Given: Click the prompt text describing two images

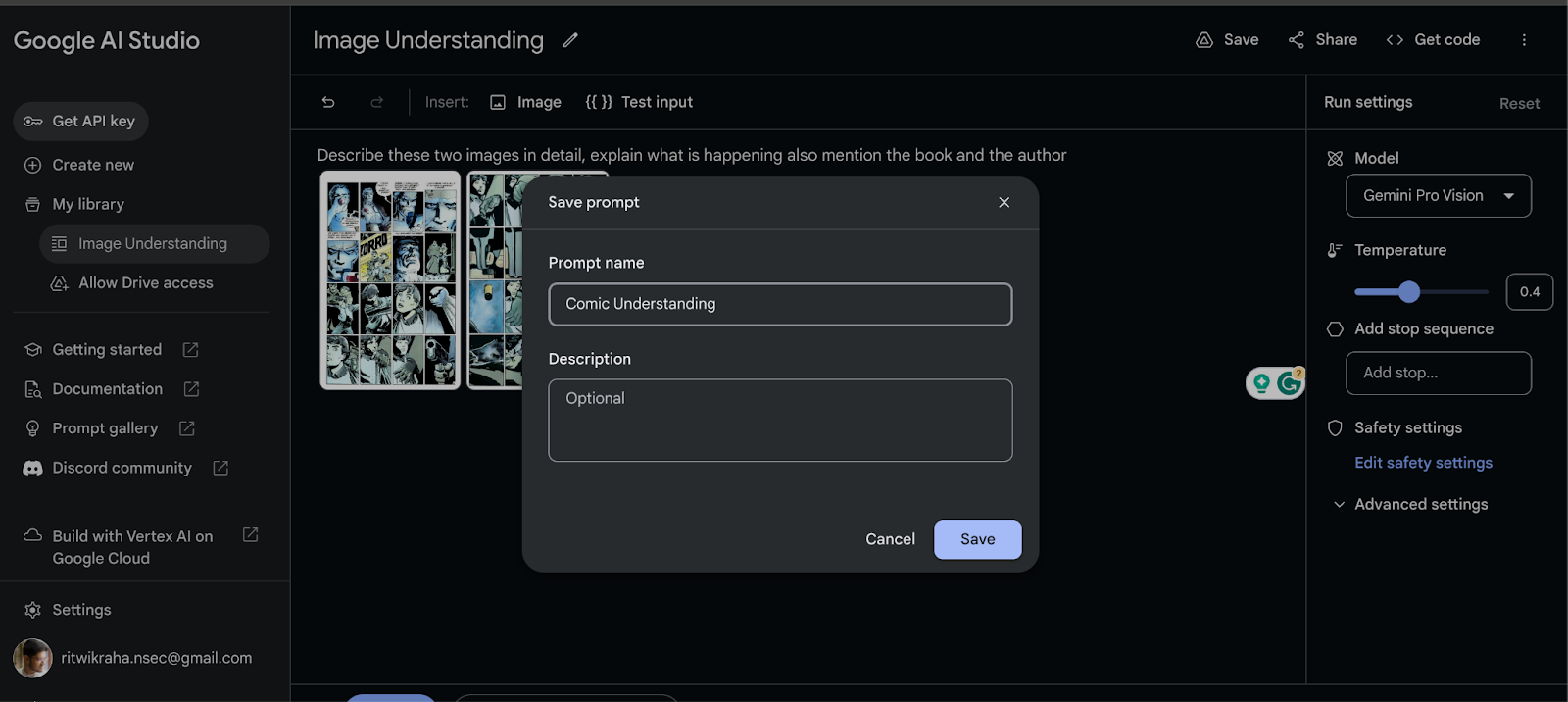Looking at the screenshot, I should pos(691,155).
